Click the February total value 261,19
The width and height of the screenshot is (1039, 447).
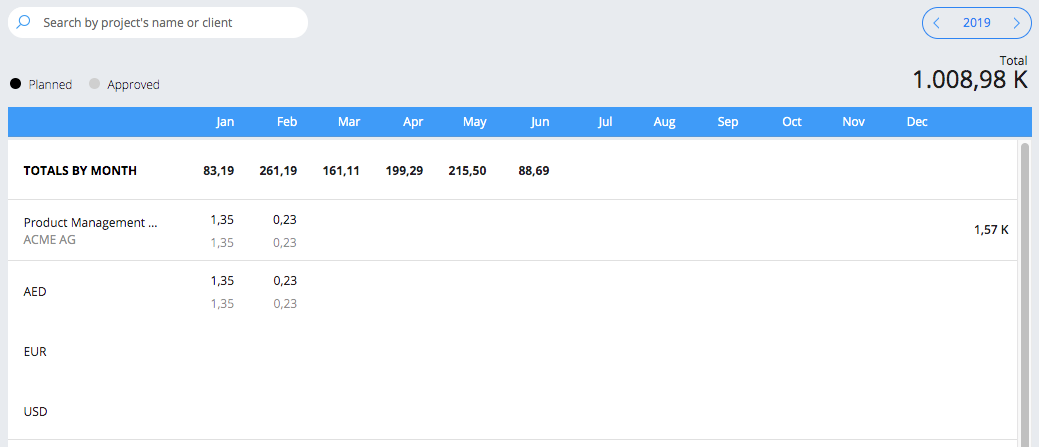(x=278, y=171)
